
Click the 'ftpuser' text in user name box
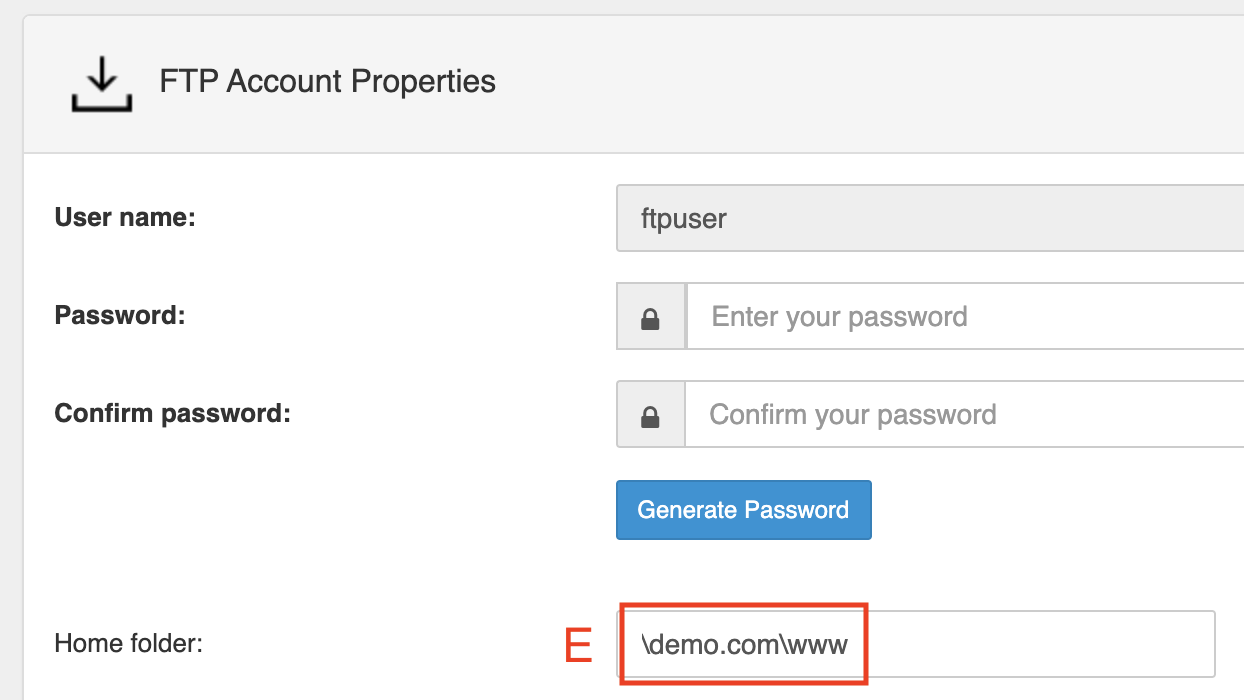click(684, 218)
